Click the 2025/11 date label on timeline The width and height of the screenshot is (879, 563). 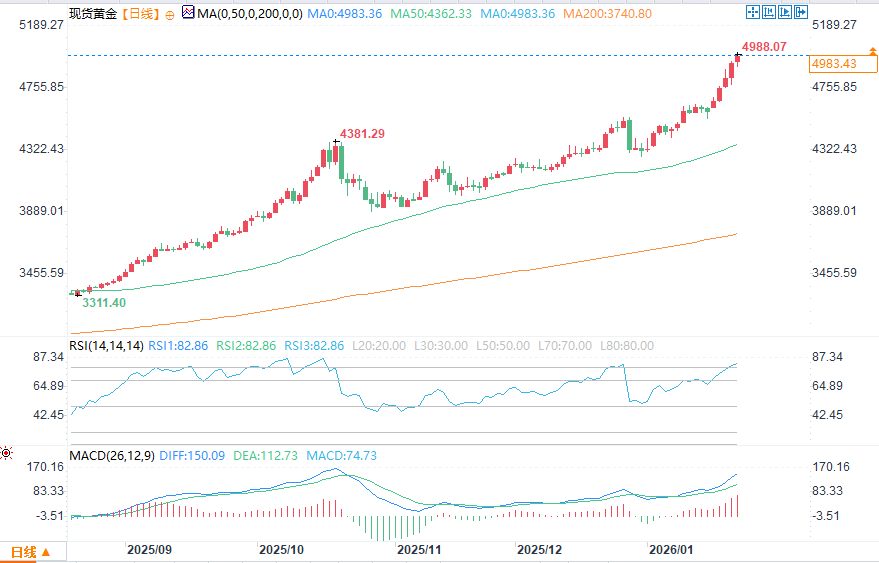click(x=419, y=550)
